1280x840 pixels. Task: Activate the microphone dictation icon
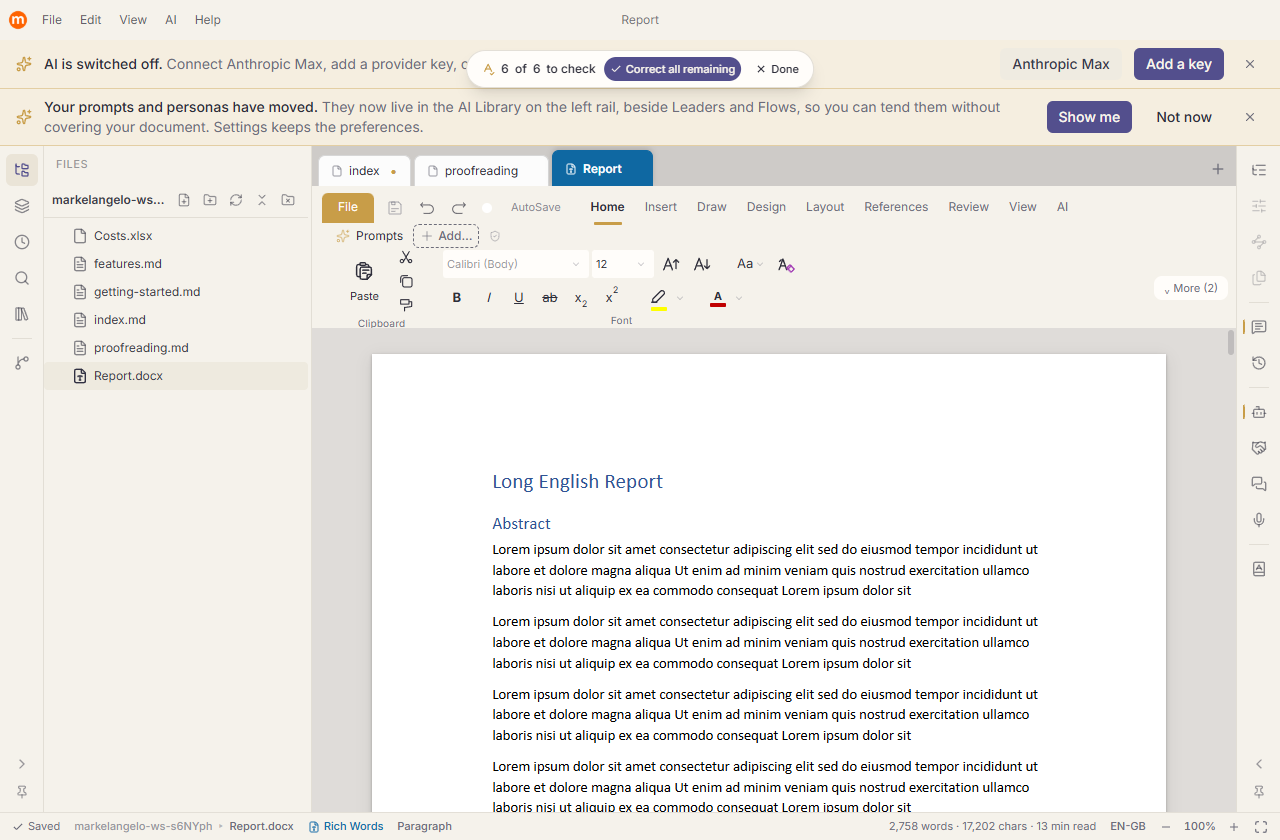(x=1259, y=520)
